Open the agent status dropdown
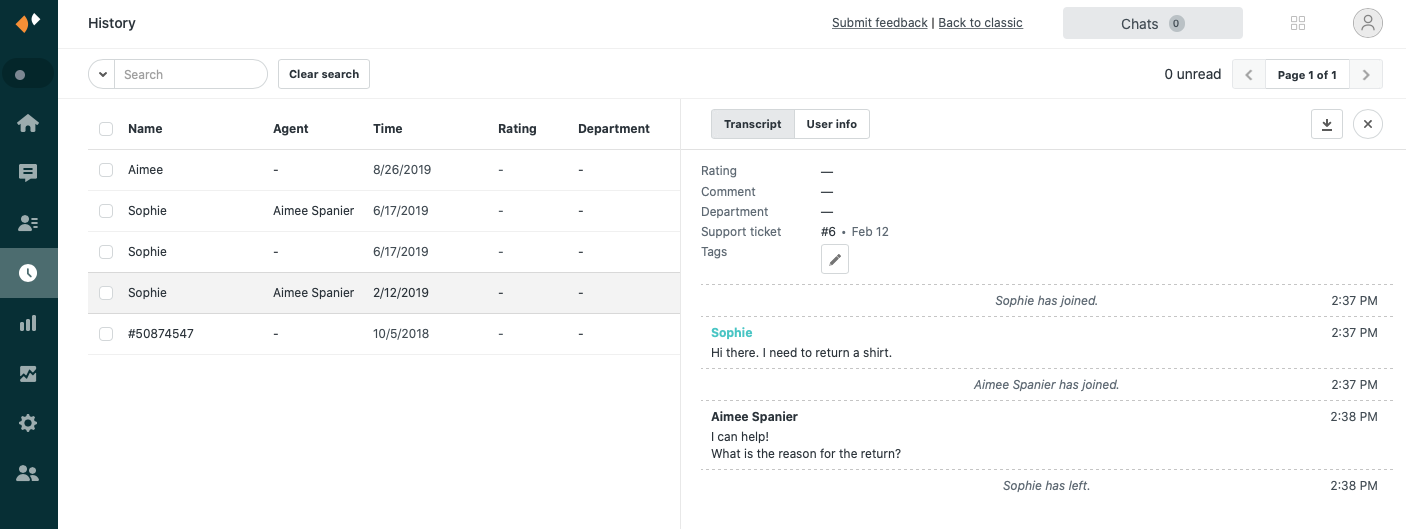The image size is (1406, 529). (28, 74)
